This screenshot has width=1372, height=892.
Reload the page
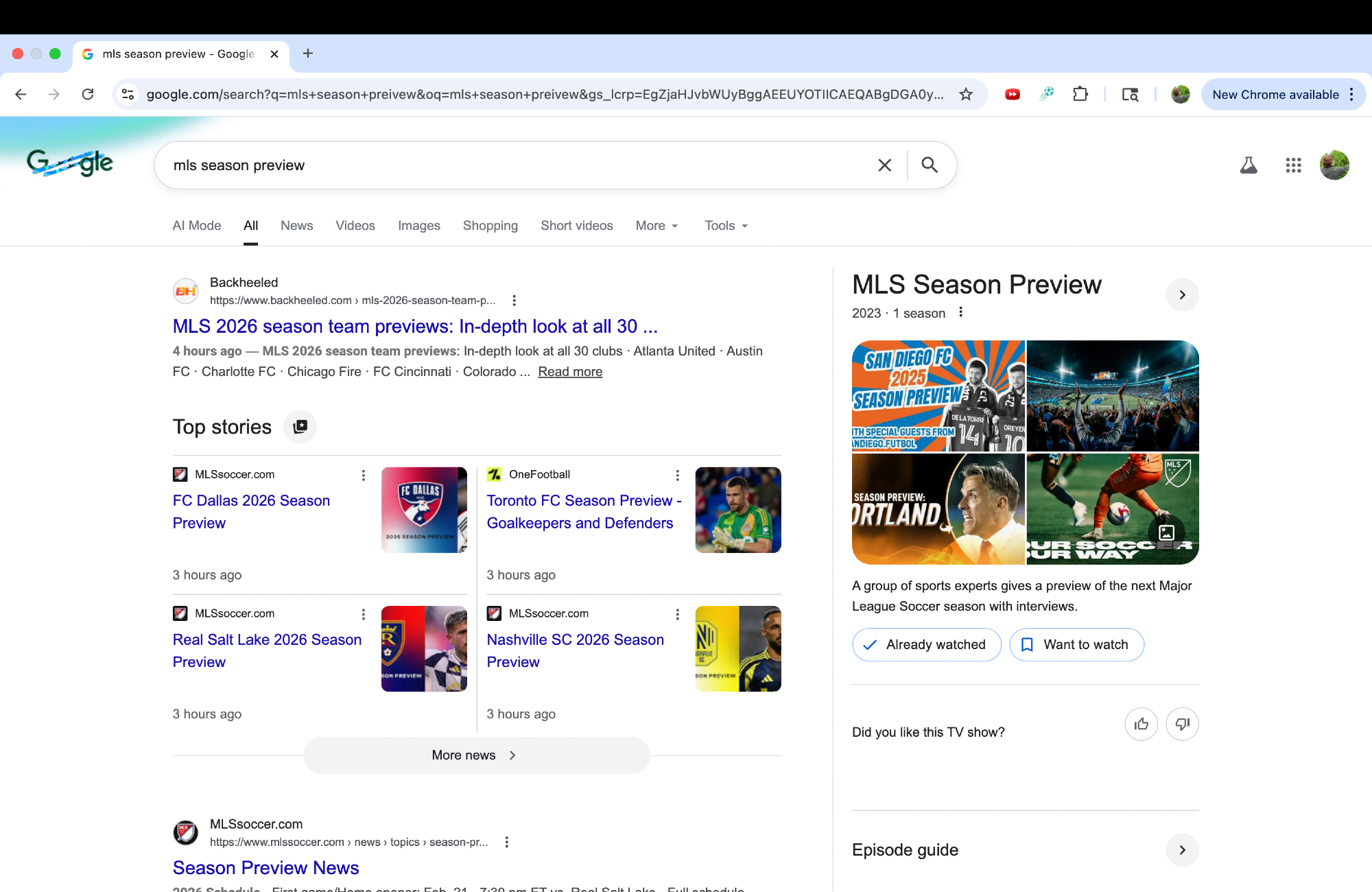(x=88, y=95)
